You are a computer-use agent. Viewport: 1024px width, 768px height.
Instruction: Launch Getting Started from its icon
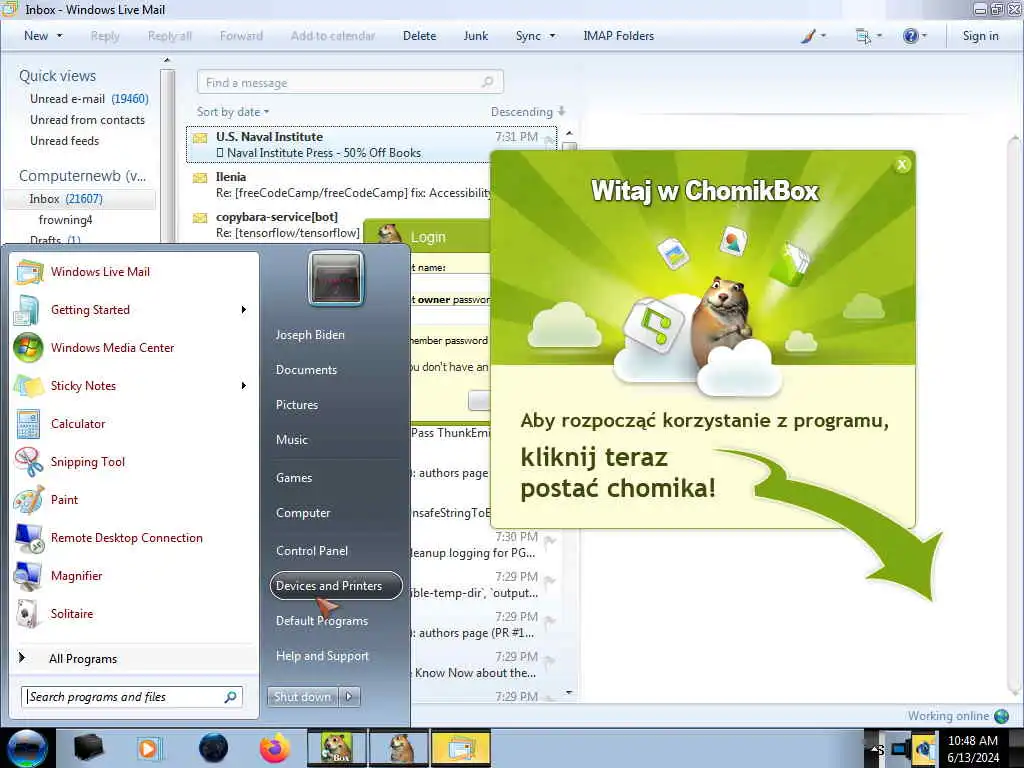click(x=27, y=310)
